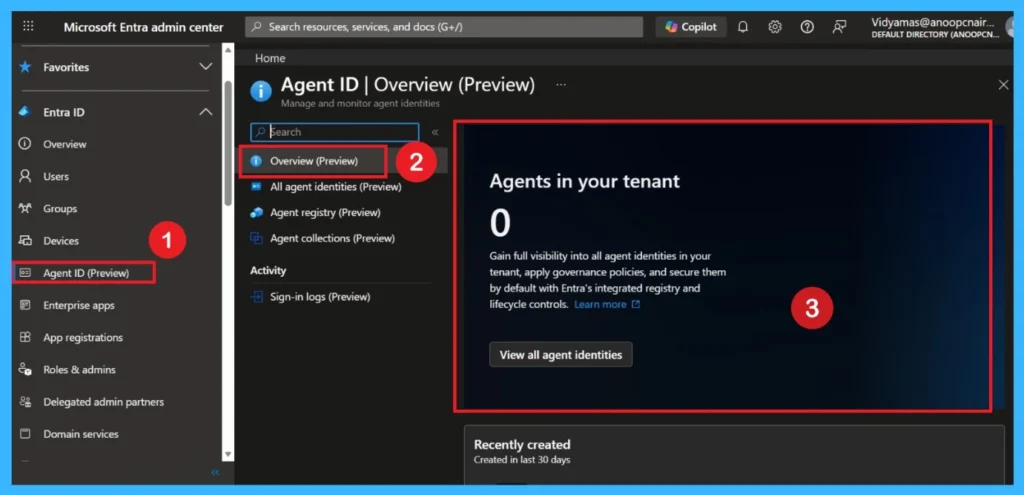The image size is (1024, 495).
Task: Click the sidebar vertical scrollbar
Action: pos(228,142)
